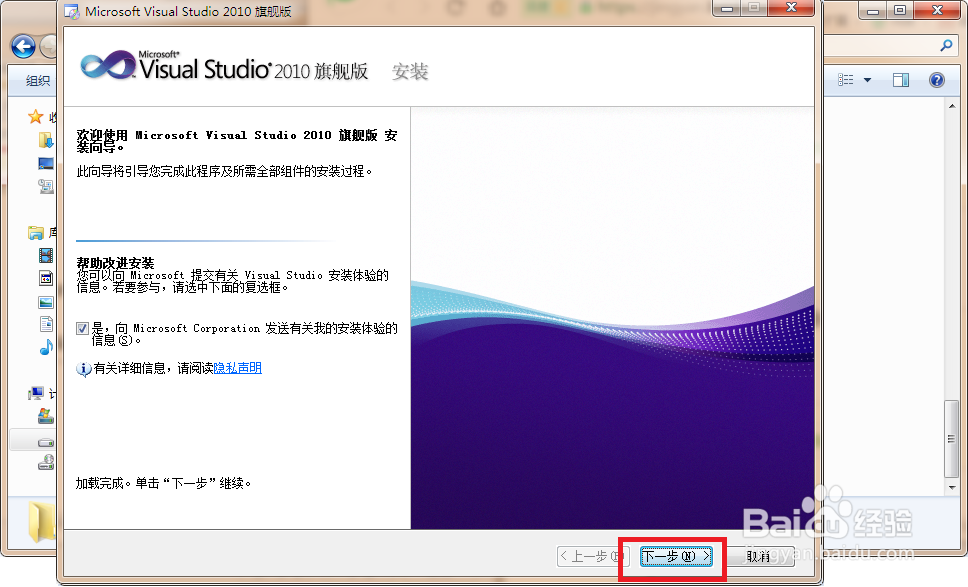Viewport: 968px width, 587px height.
Task: Uncheck the send setup experience to Microsoft checkbox
Action: 82,328
